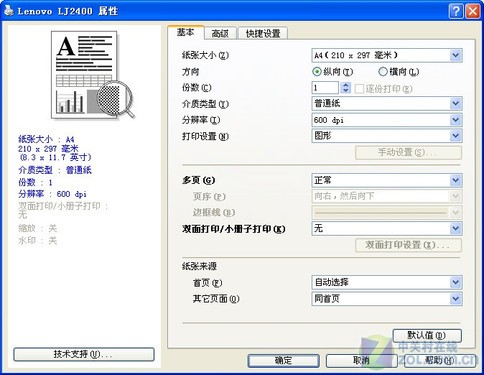
Task: Open the 多页 dropdown showing 正常
Action: [387, 181]
